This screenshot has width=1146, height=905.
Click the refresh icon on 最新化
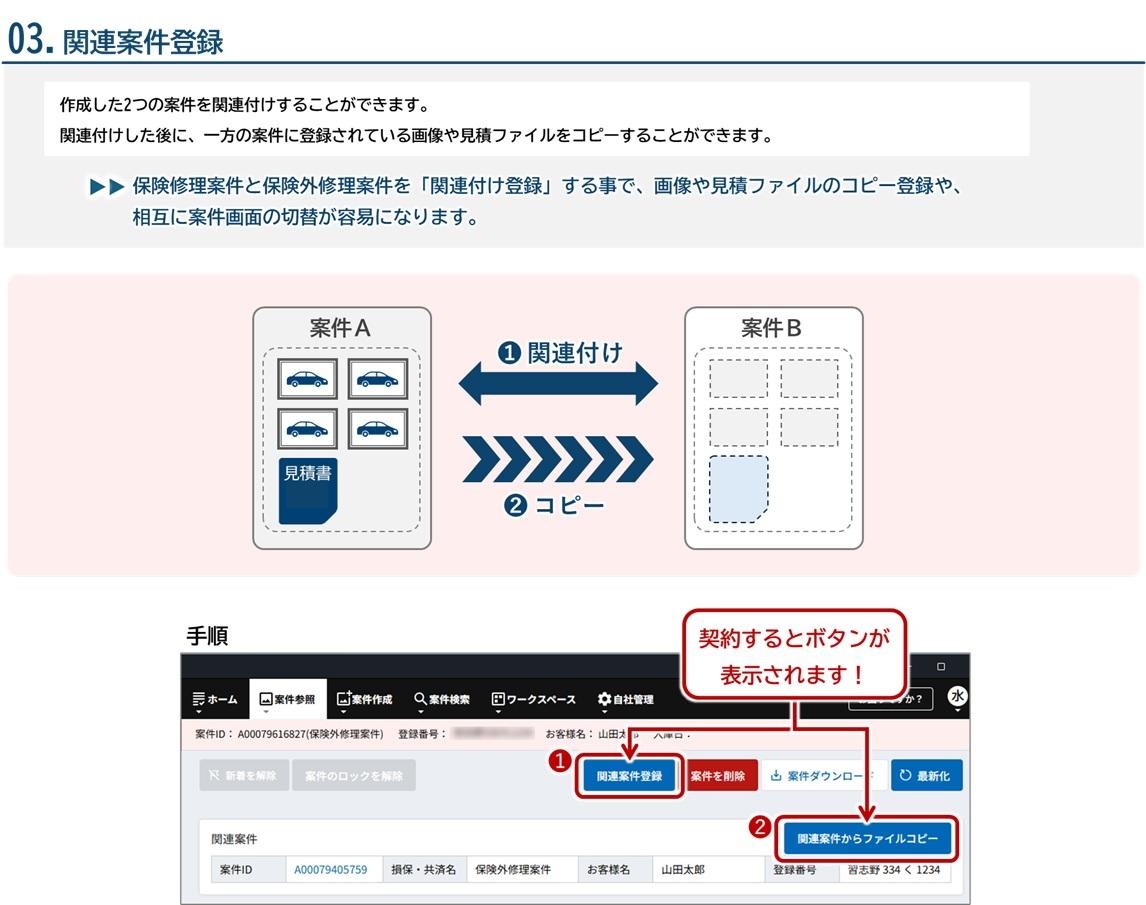906,776
